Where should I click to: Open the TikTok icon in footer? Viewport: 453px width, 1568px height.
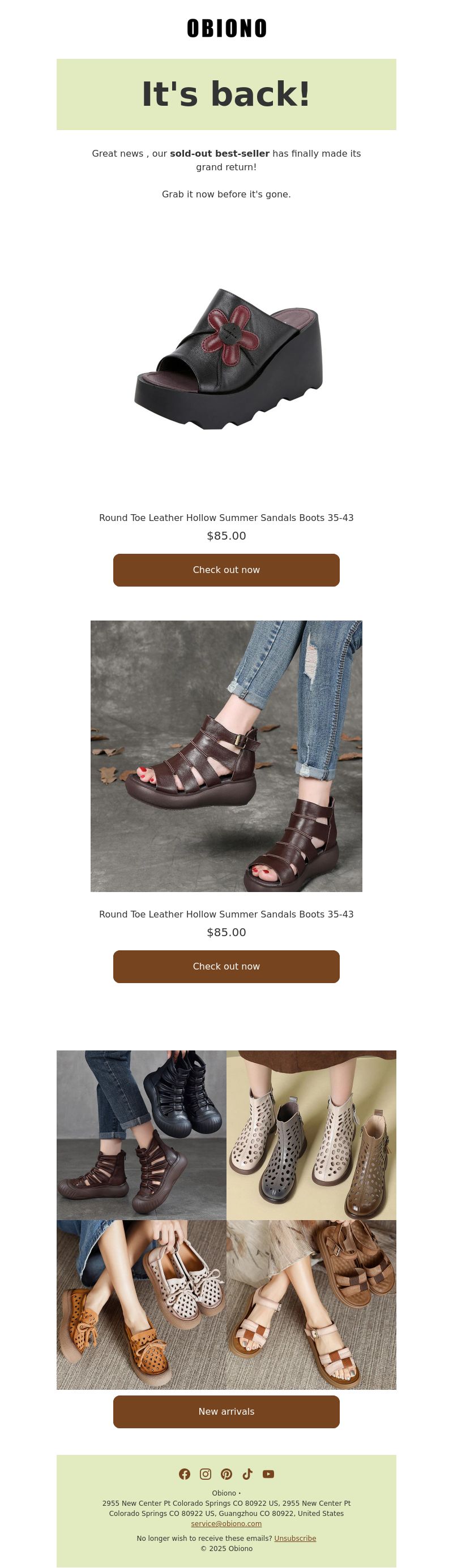(247, 1474)
